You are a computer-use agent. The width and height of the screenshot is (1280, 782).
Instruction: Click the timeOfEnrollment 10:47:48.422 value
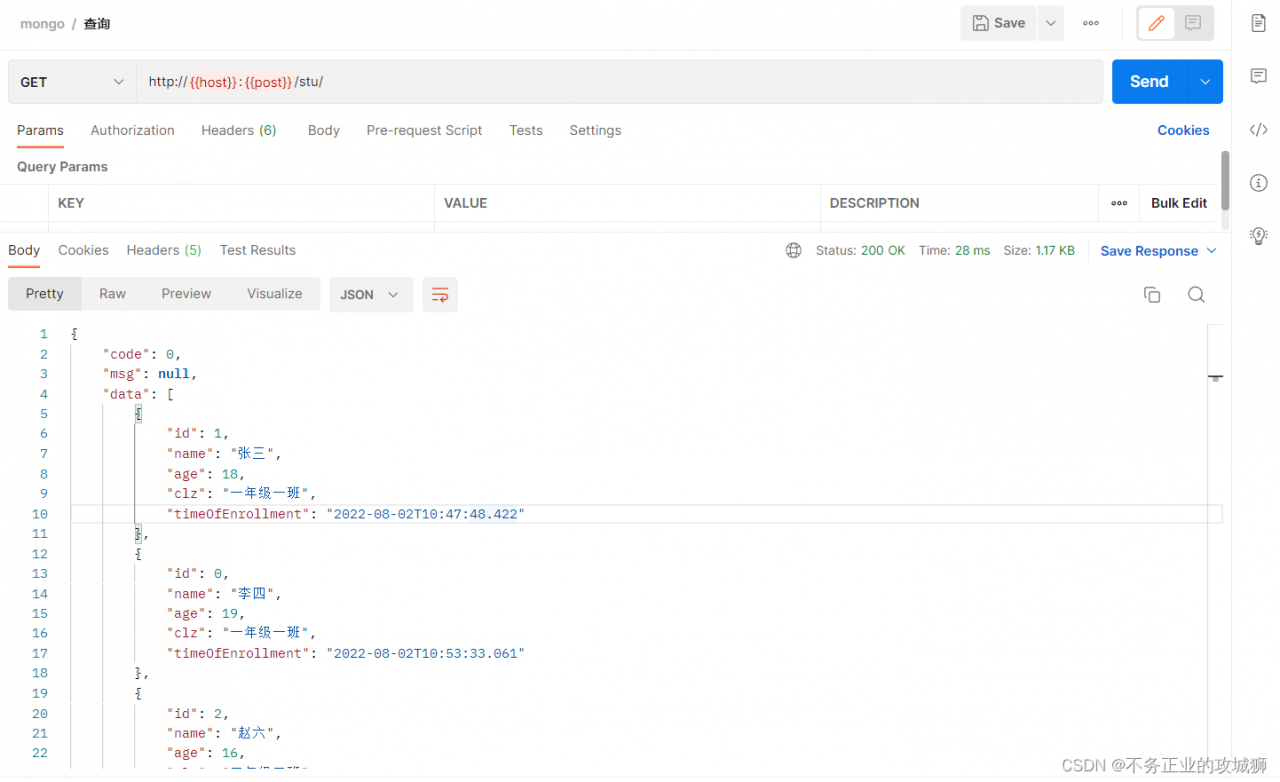pyautogui.click(x=425, y=514)
